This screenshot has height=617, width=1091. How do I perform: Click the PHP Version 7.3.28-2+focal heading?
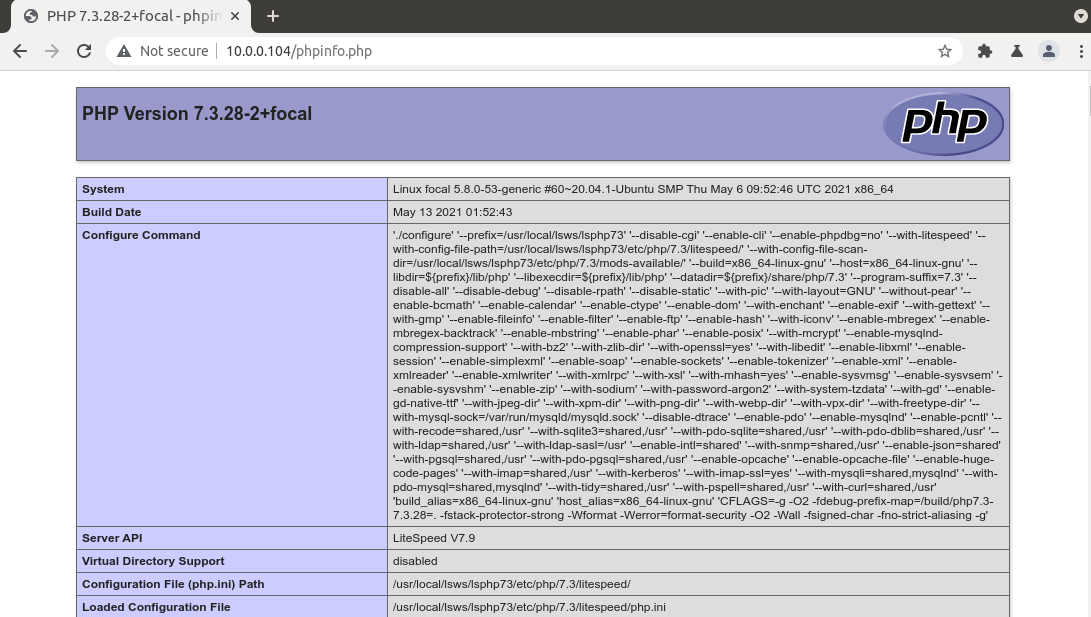click(x=197, y=114)
